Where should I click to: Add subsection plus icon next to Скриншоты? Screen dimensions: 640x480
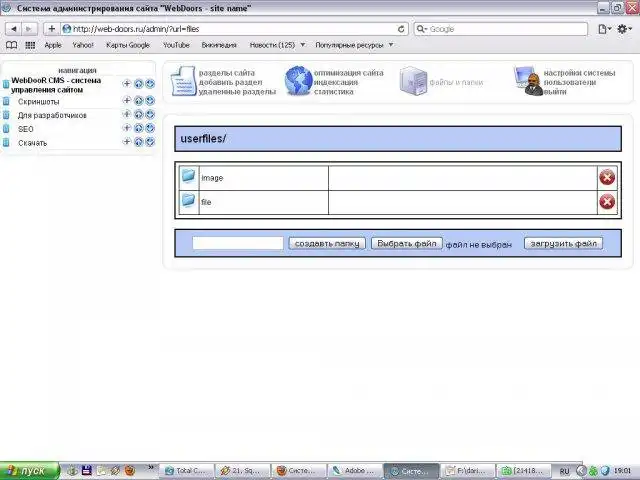(127, 100)
